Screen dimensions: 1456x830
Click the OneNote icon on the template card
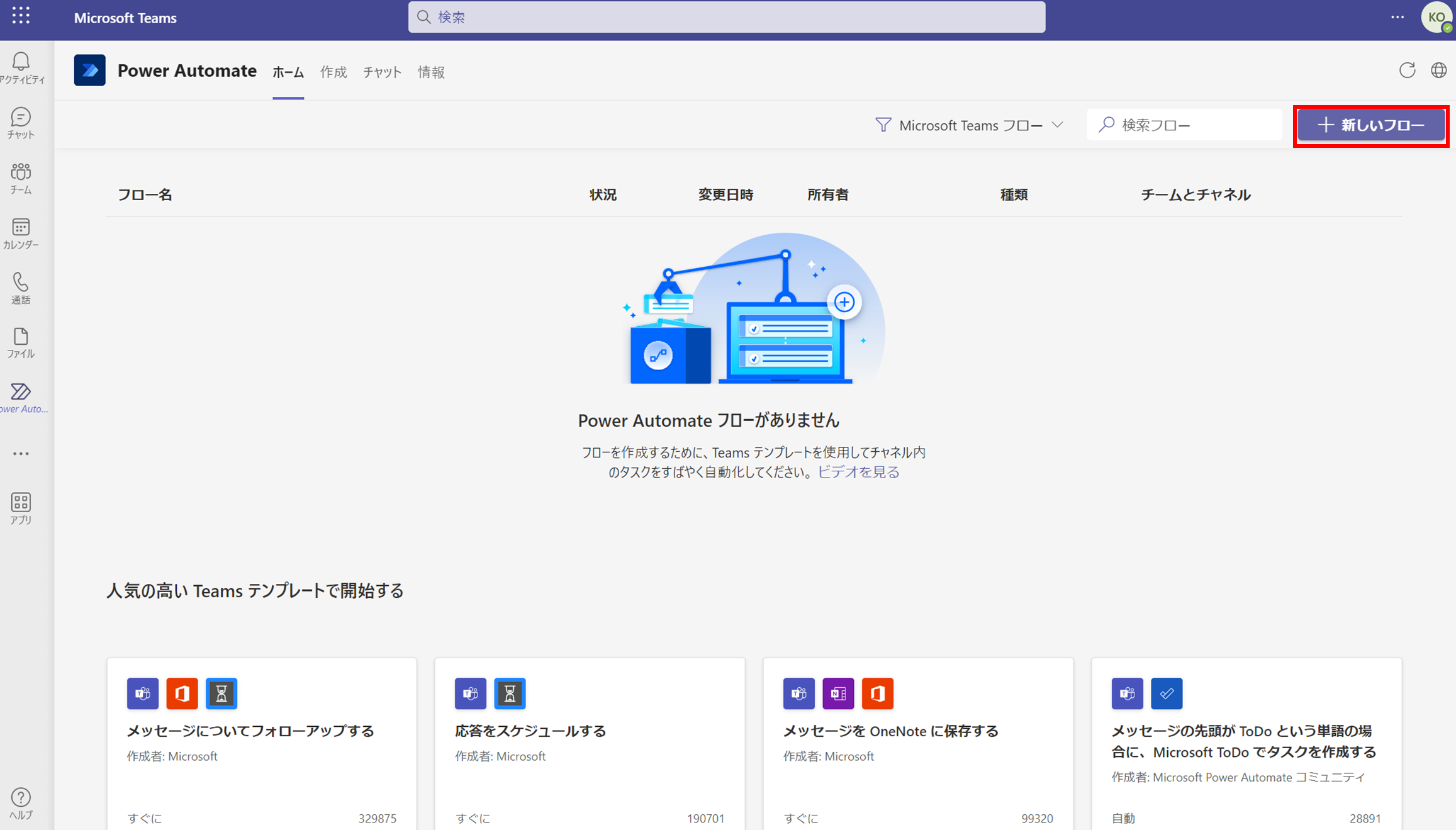click(838, 693)
